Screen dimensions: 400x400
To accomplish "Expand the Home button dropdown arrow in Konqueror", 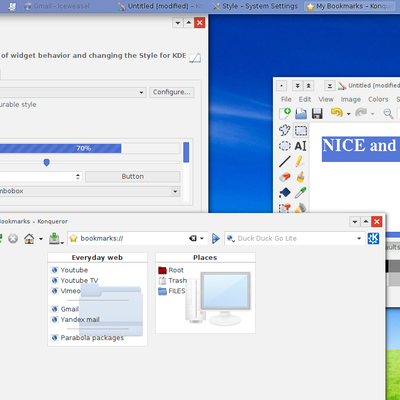I will coord(41,239).
